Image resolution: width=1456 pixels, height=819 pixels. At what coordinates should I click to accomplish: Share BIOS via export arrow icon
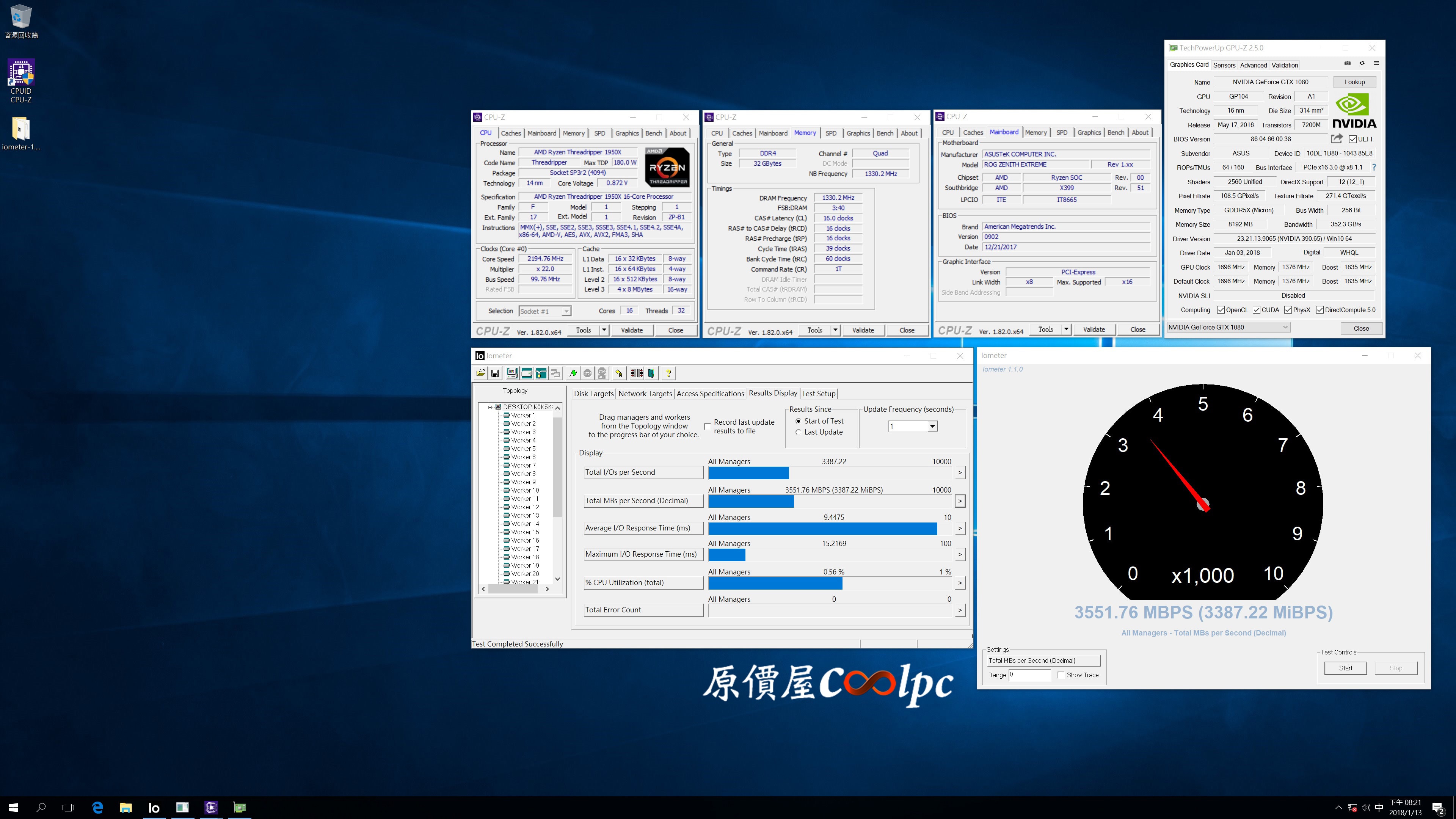1337,138
